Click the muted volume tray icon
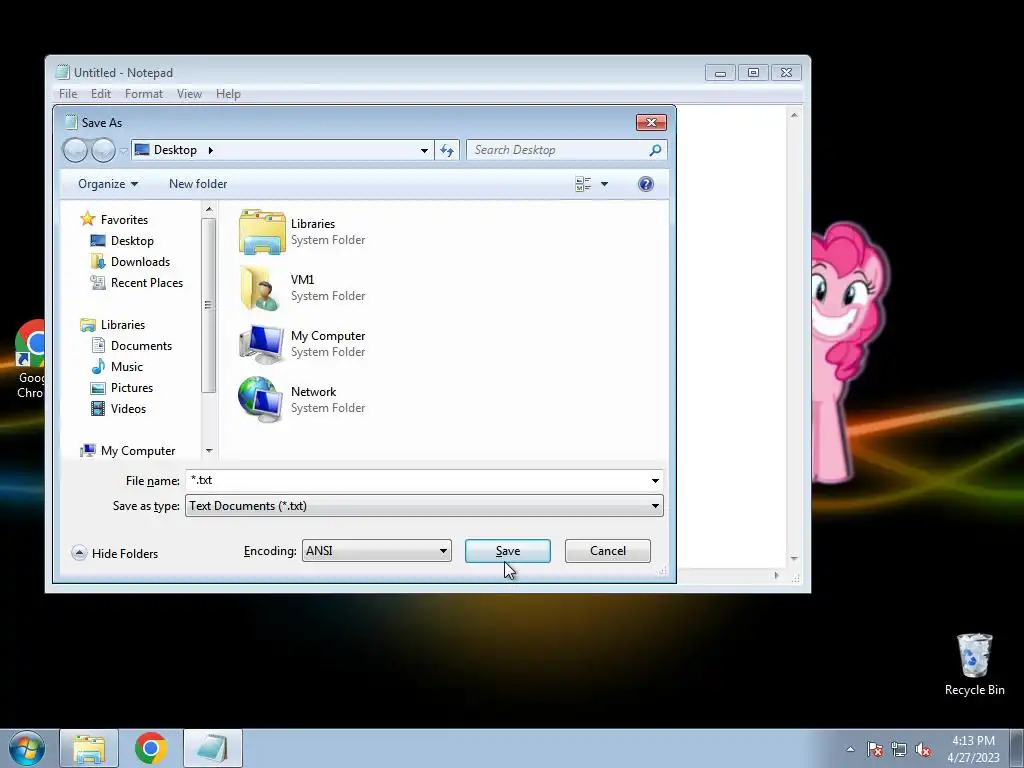Screen dimensions: 1024x768 [x=923, y=749]
